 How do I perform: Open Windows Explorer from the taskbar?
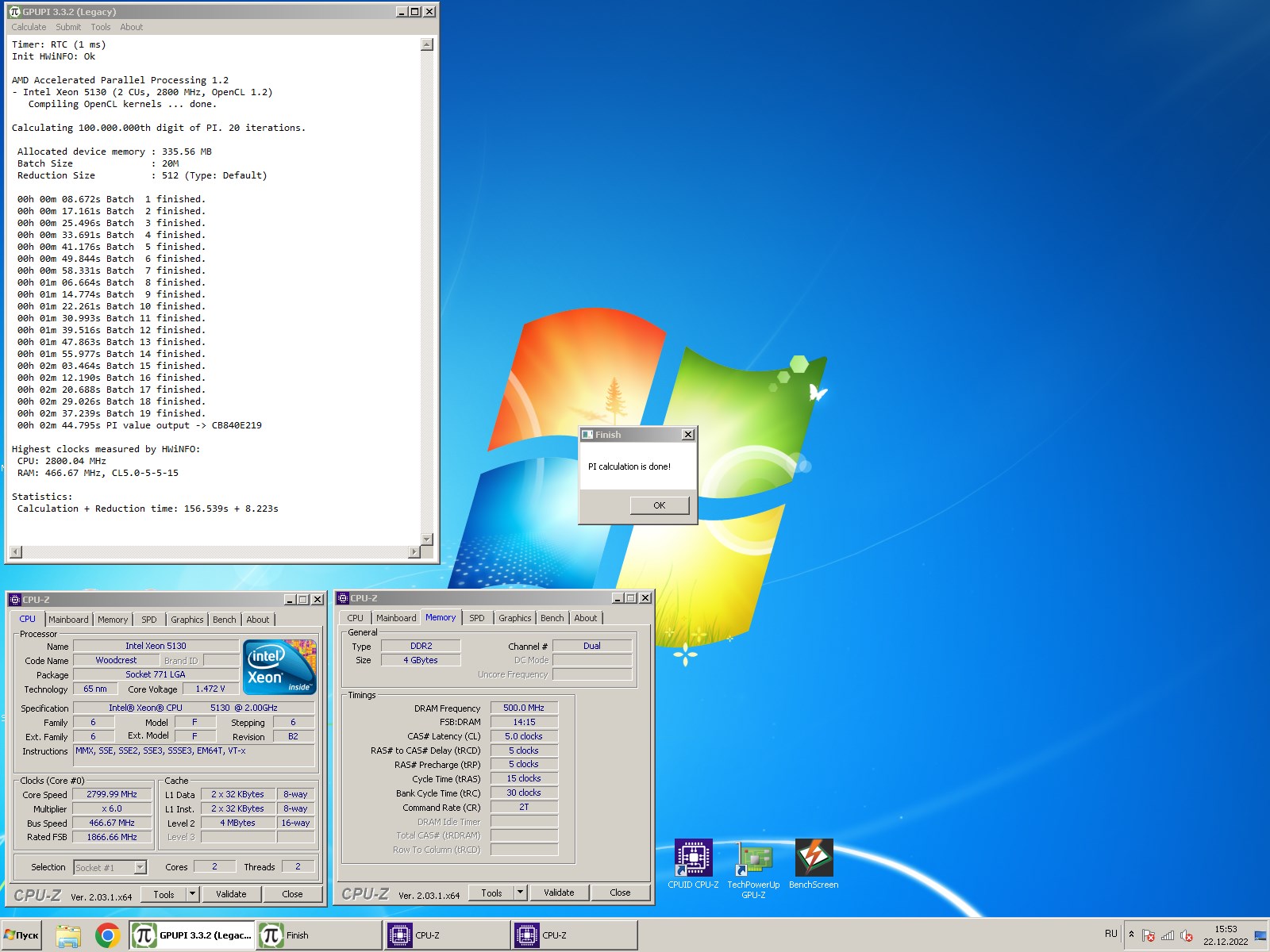(68, 935)
